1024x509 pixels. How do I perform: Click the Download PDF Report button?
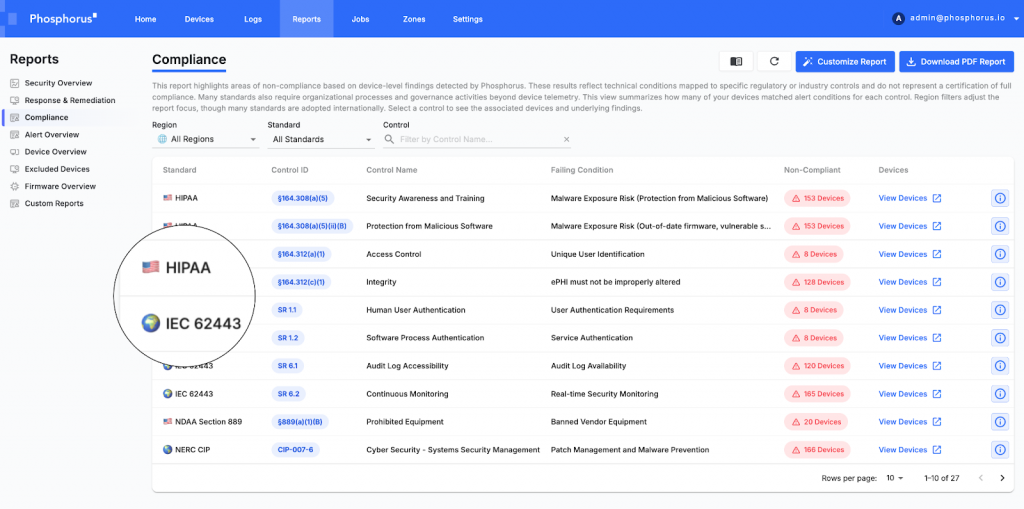tap(956, 62)
